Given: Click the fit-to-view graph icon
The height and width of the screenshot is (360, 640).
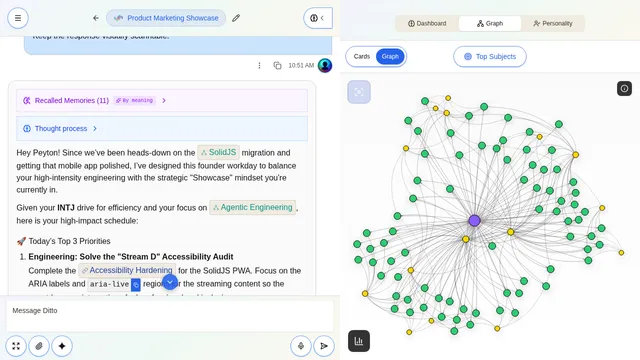Looking at the screenshot, I should tap(359, 92).
